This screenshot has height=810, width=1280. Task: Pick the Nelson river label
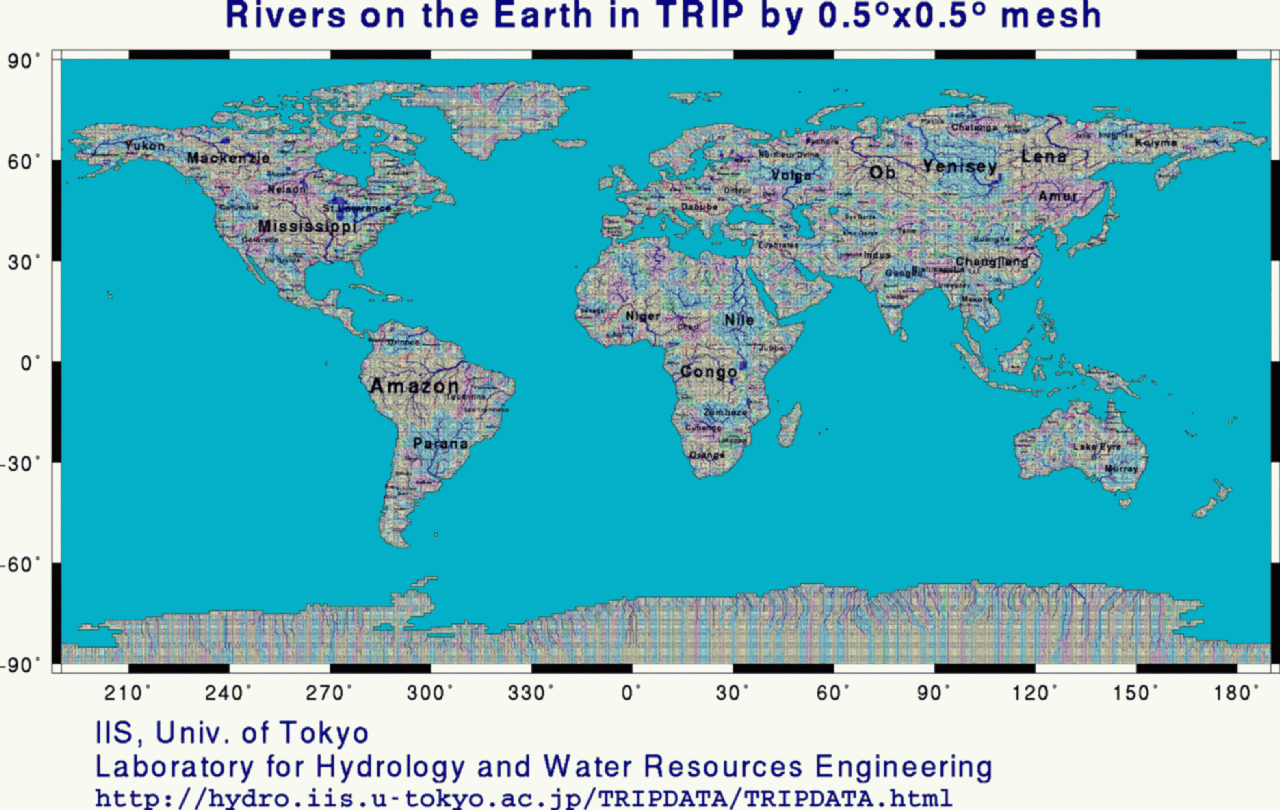click(287, 189)
